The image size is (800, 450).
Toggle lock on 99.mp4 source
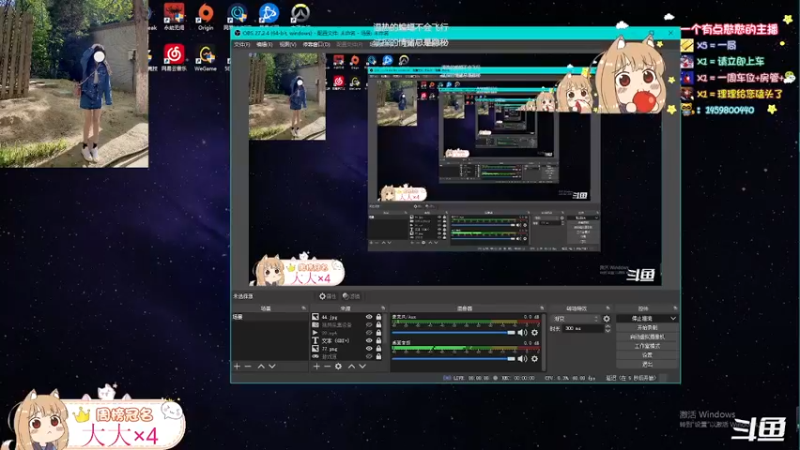[379, 333]
